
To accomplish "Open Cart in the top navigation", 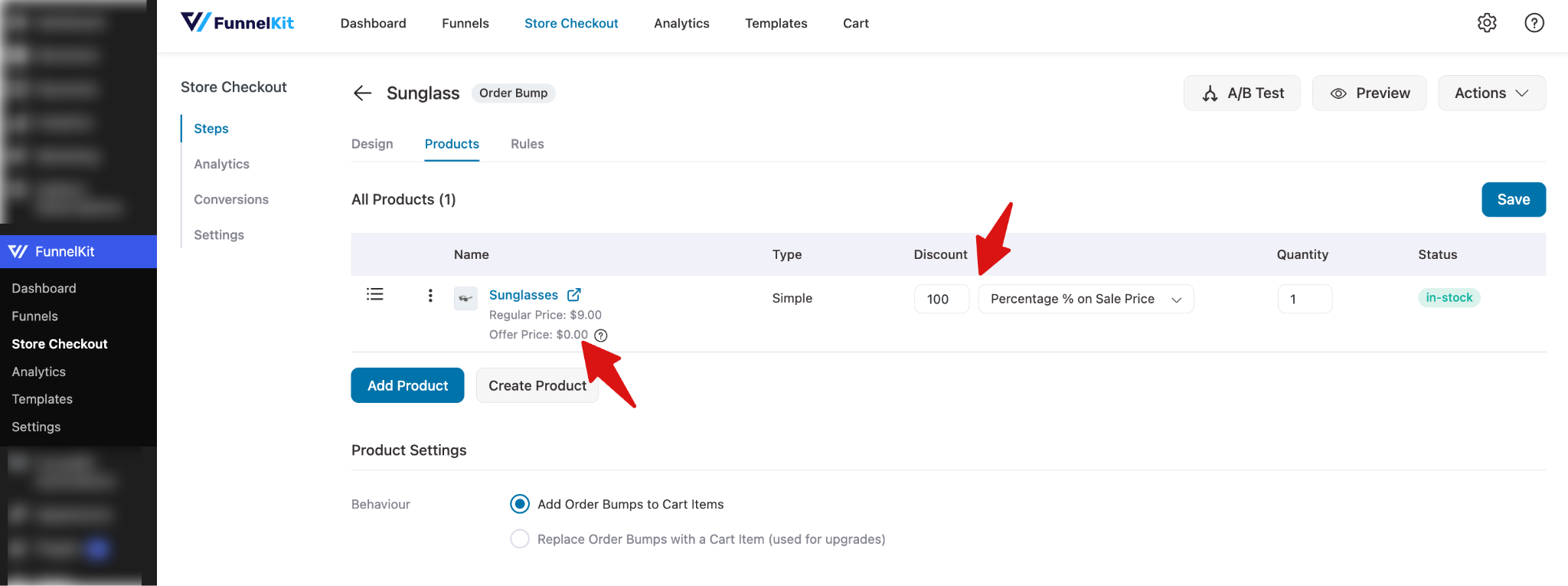I will pyautogui.click(x=856, y=24).
